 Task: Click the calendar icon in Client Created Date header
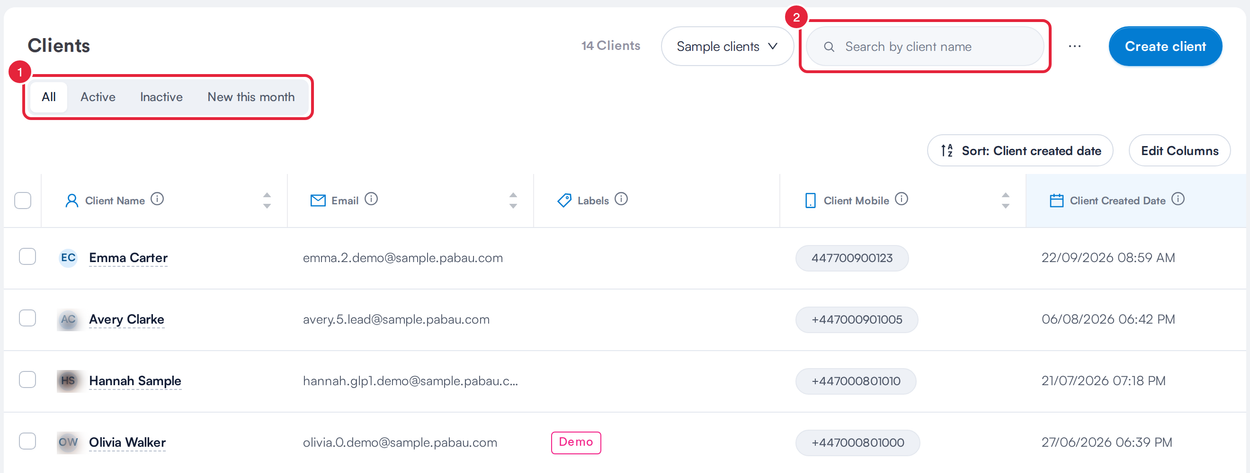click(x=1056, y=200)
